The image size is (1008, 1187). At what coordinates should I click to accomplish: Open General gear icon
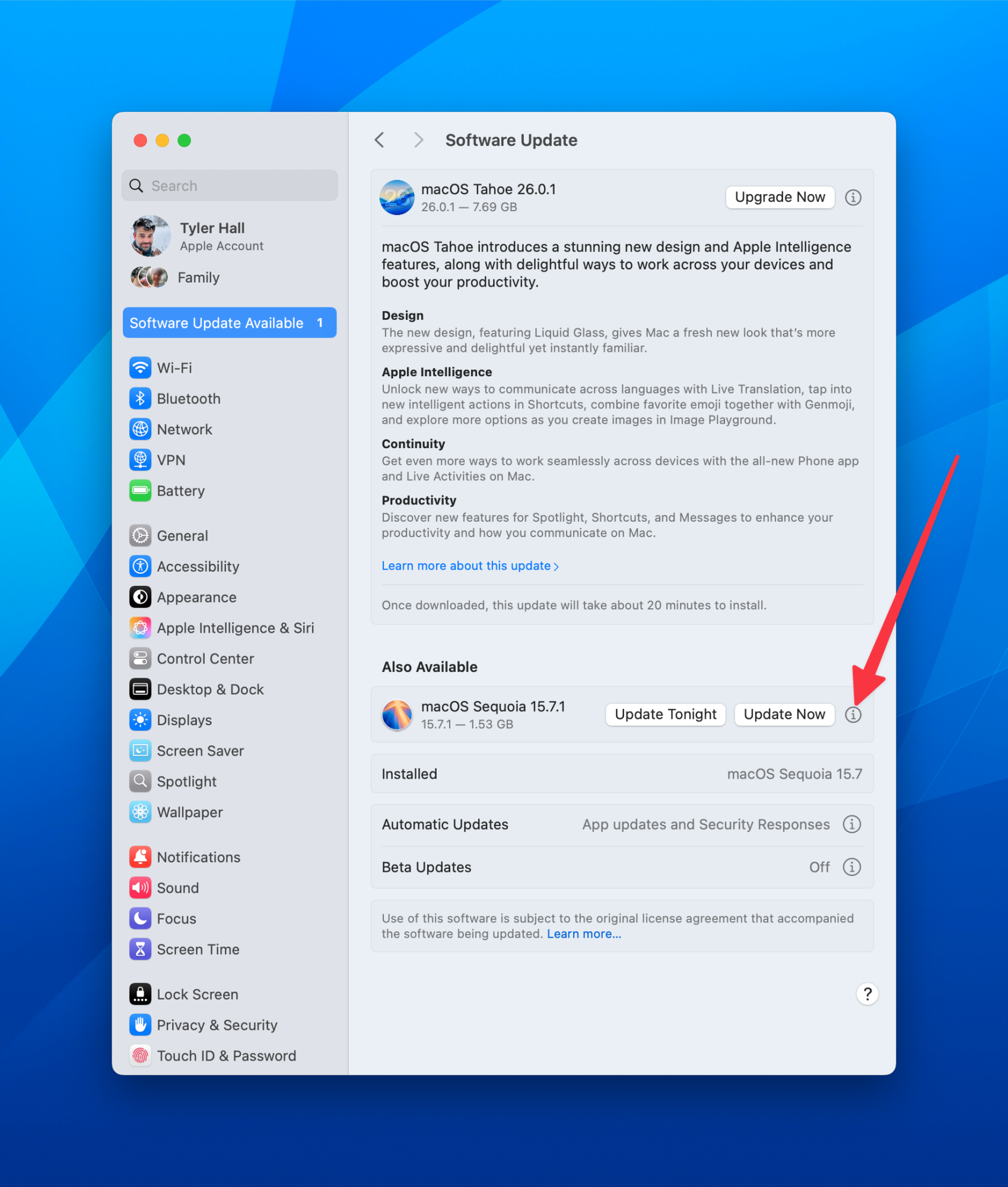tap(140, 536)
